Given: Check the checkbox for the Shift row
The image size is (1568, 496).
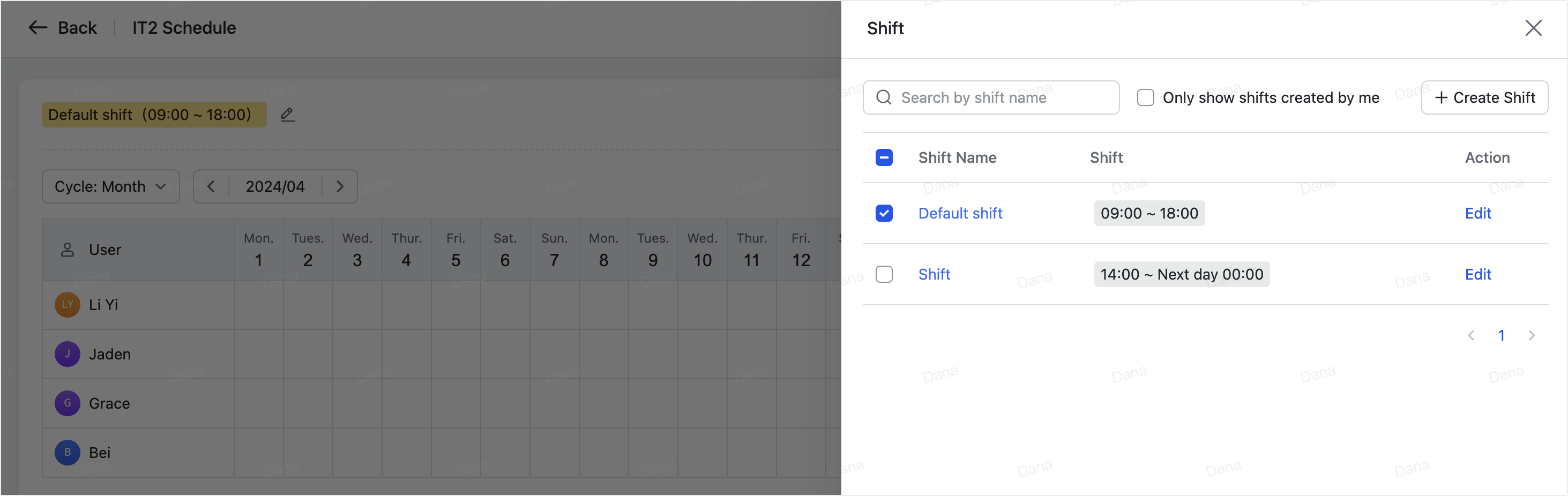Looking at the screenshot, I should [x=884, y=274].
